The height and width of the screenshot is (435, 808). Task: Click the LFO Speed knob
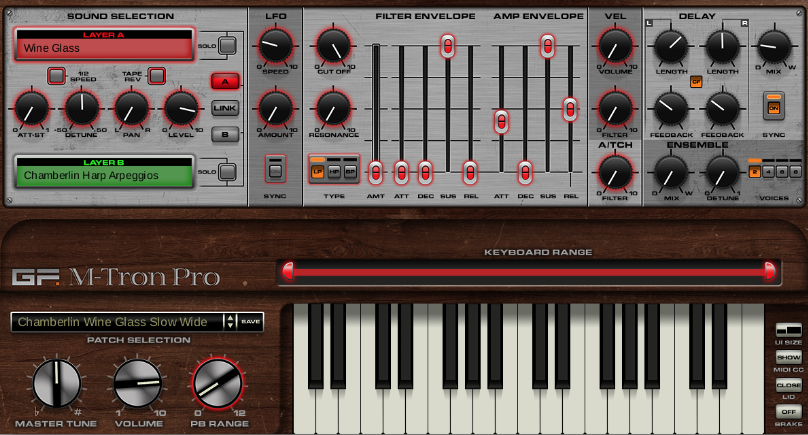(x=275, y=46)
